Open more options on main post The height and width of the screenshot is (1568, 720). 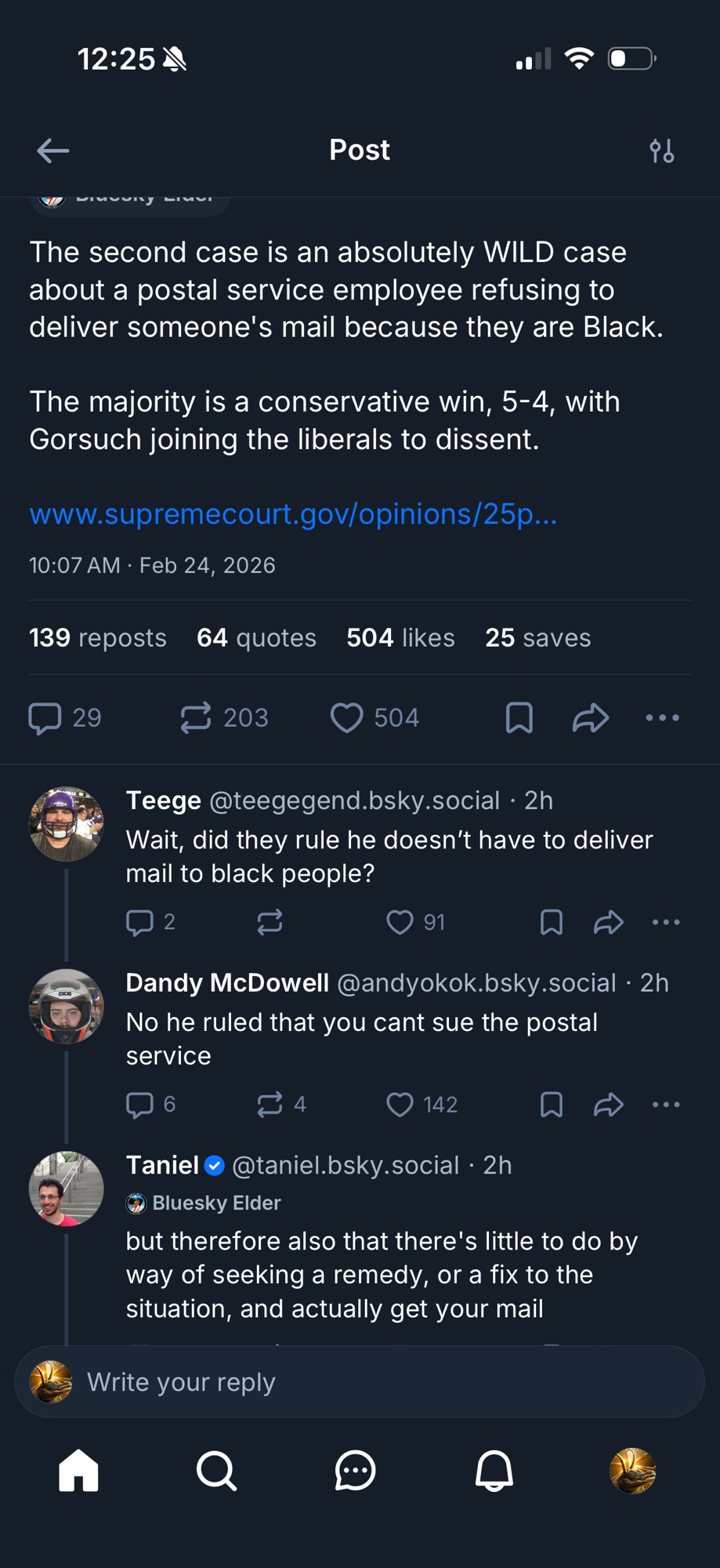point(662,718)
